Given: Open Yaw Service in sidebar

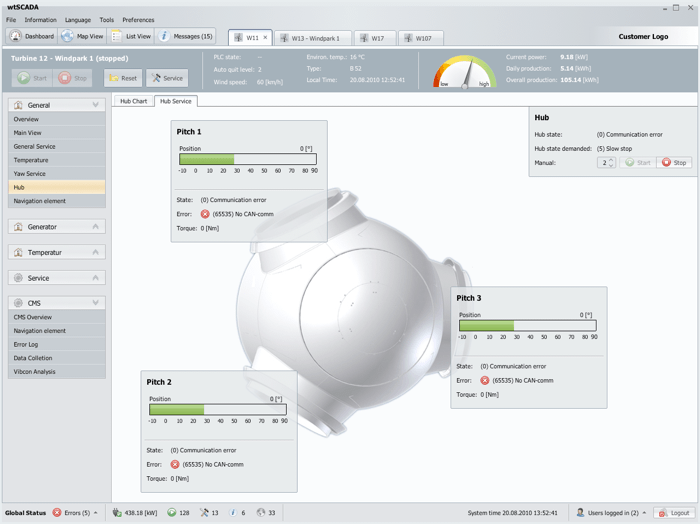Looking at the screenshot, I should pos(57,174).
